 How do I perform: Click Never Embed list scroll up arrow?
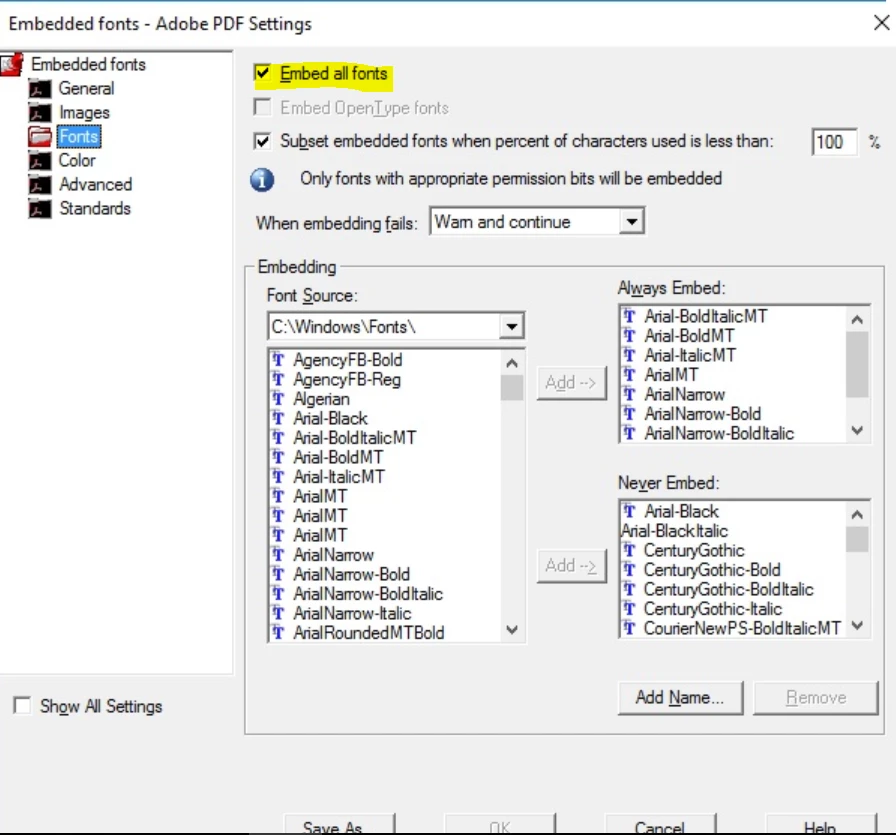tap(857, 514)
